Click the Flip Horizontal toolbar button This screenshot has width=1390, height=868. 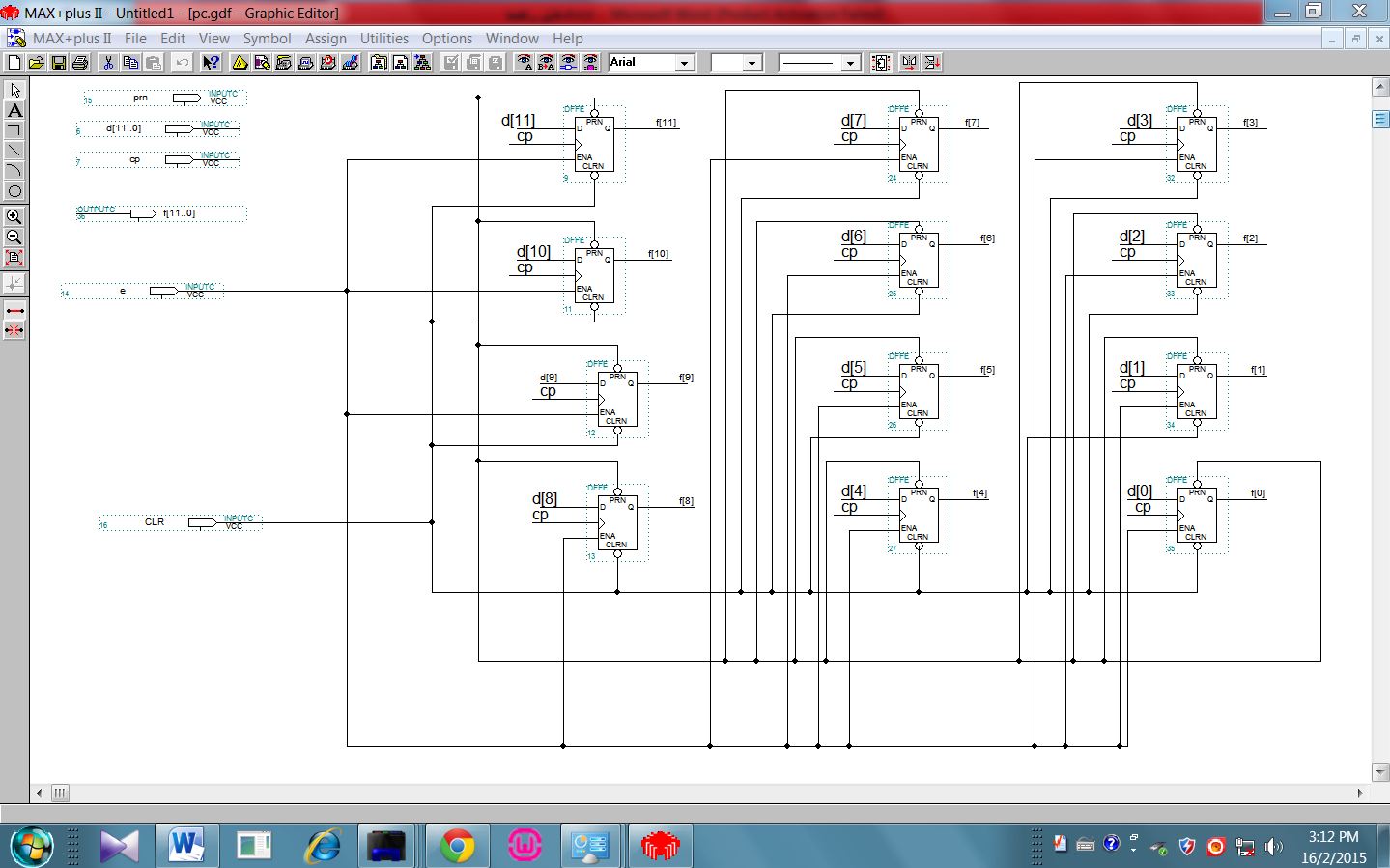(x=909, y=63)
